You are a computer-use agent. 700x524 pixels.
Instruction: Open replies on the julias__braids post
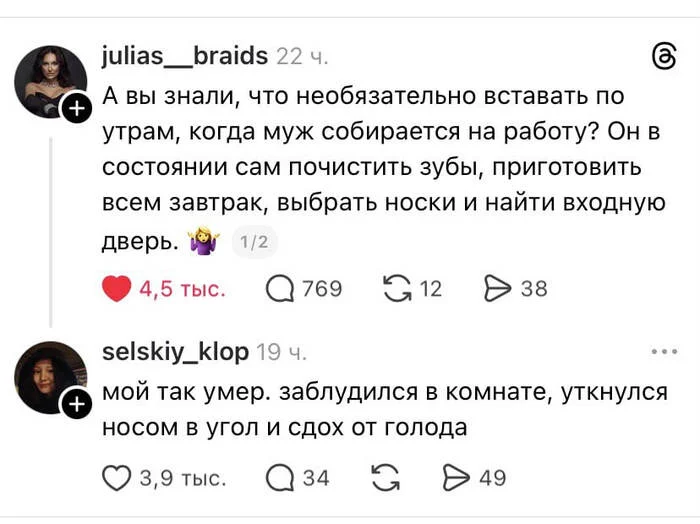click(281, 289)
